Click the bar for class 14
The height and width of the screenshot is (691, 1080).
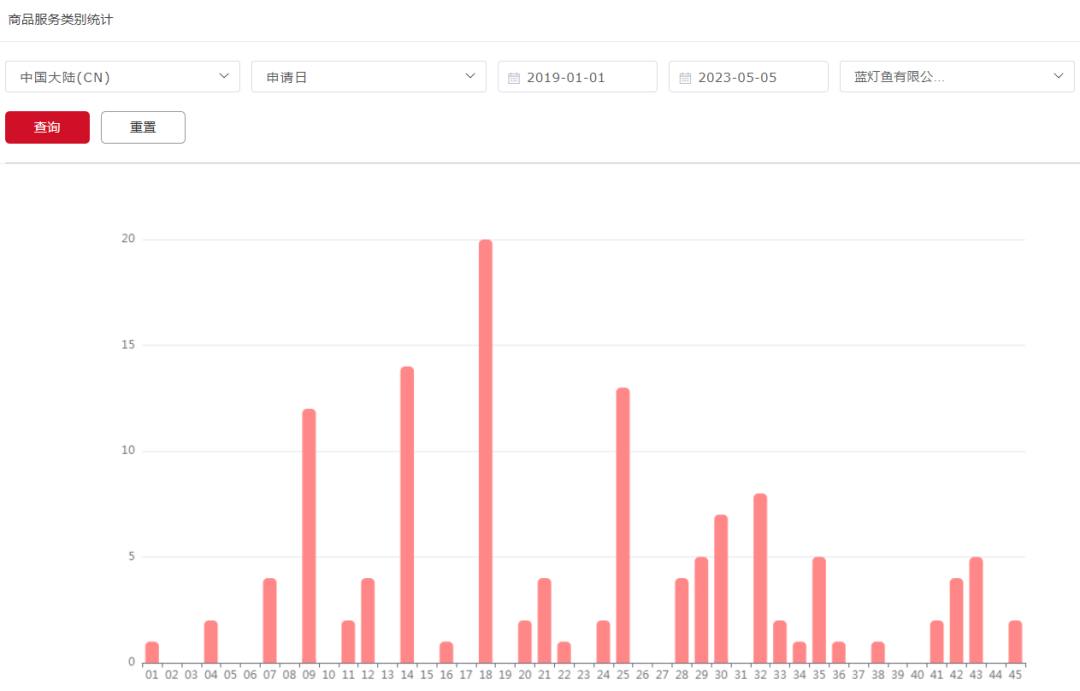point(407,514)
